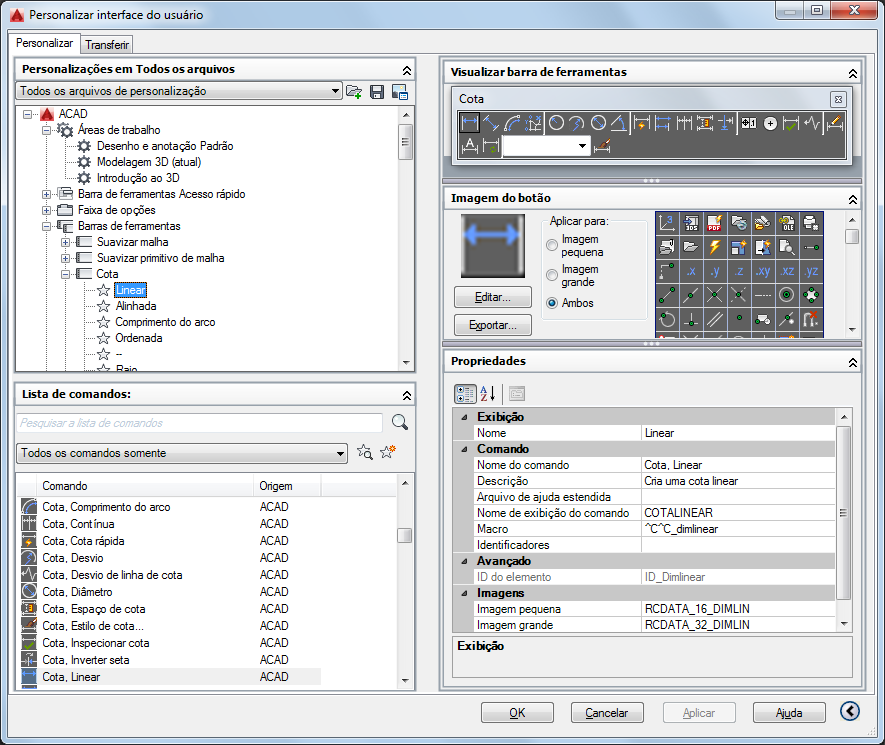Select Ambos radio button
885x745 pixels.
pyautogui.click(x=552, y=303)
